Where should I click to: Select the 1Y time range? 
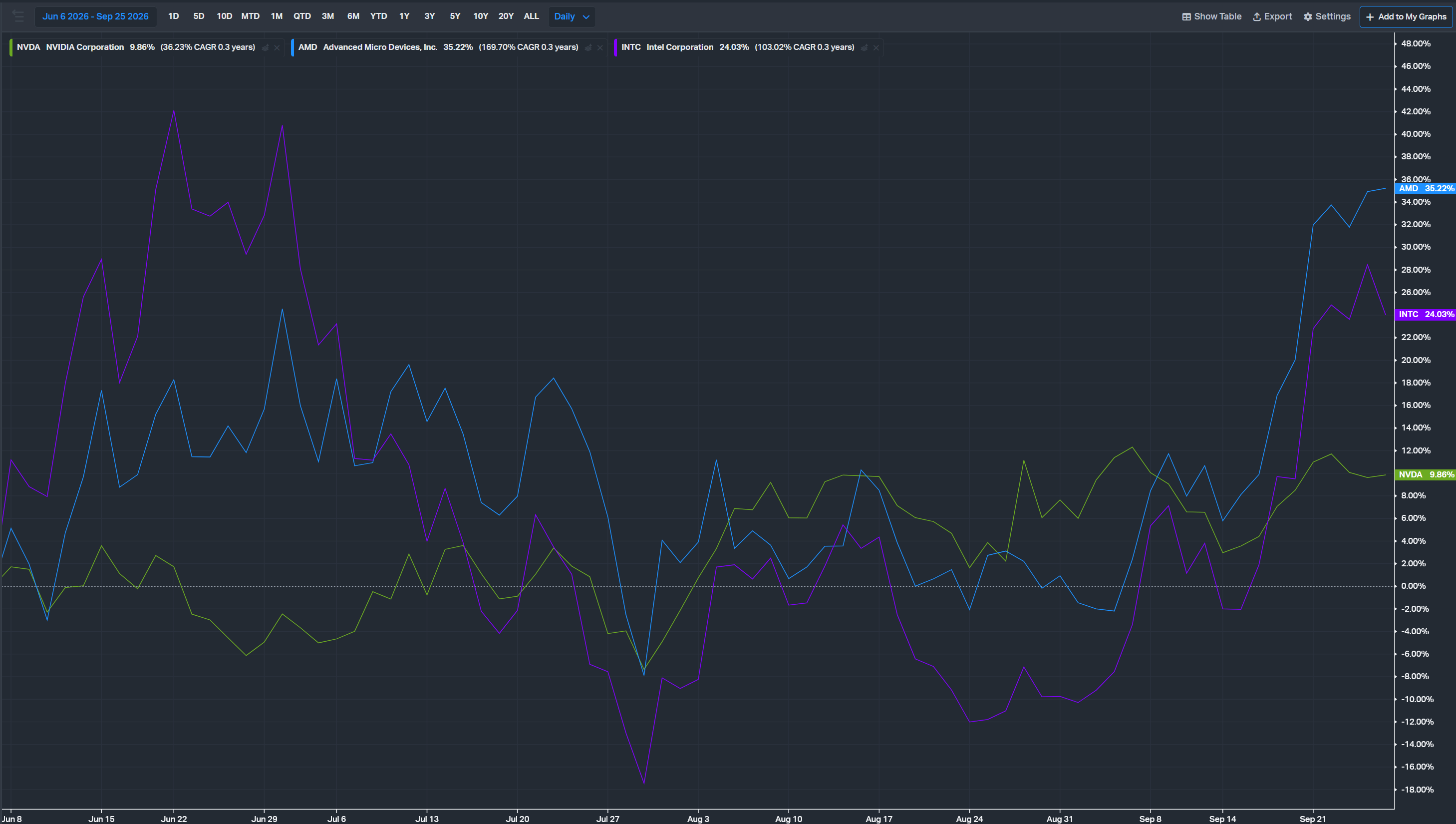pyautogui.click(x=404, y=16)
